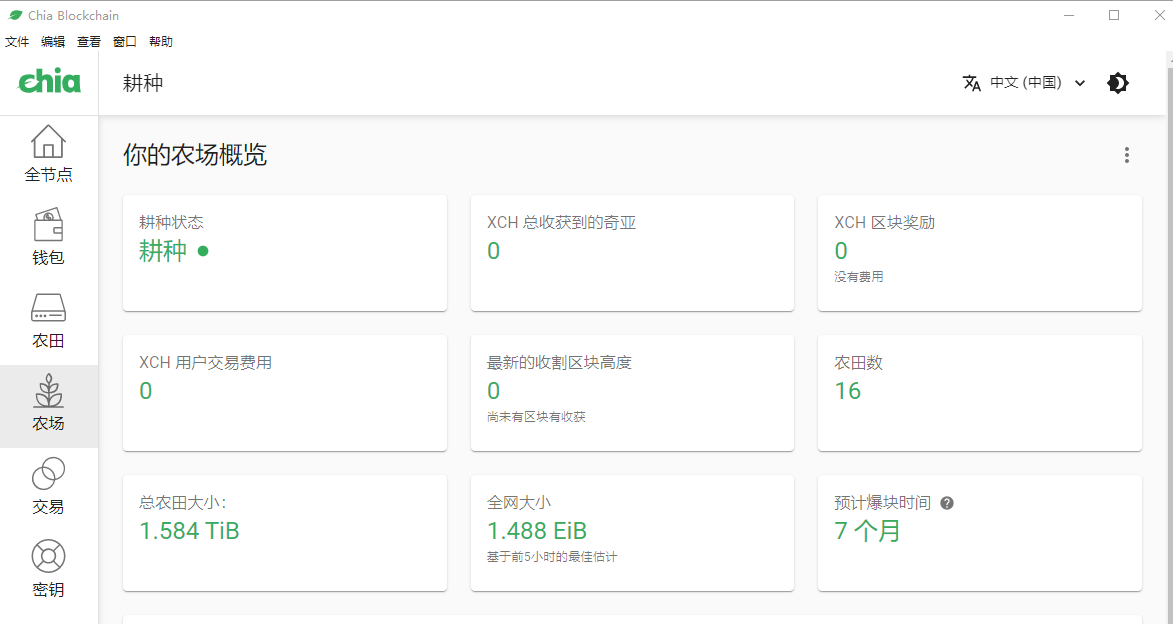Viewport: 1173px width, 624px height.
Task: Click help icon next to 预计爆块时间
Action: tap(946, 504)
